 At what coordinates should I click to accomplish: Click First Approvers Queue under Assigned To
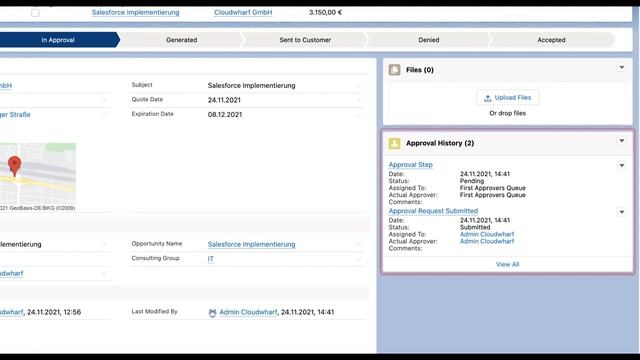(x=493, y=188)
